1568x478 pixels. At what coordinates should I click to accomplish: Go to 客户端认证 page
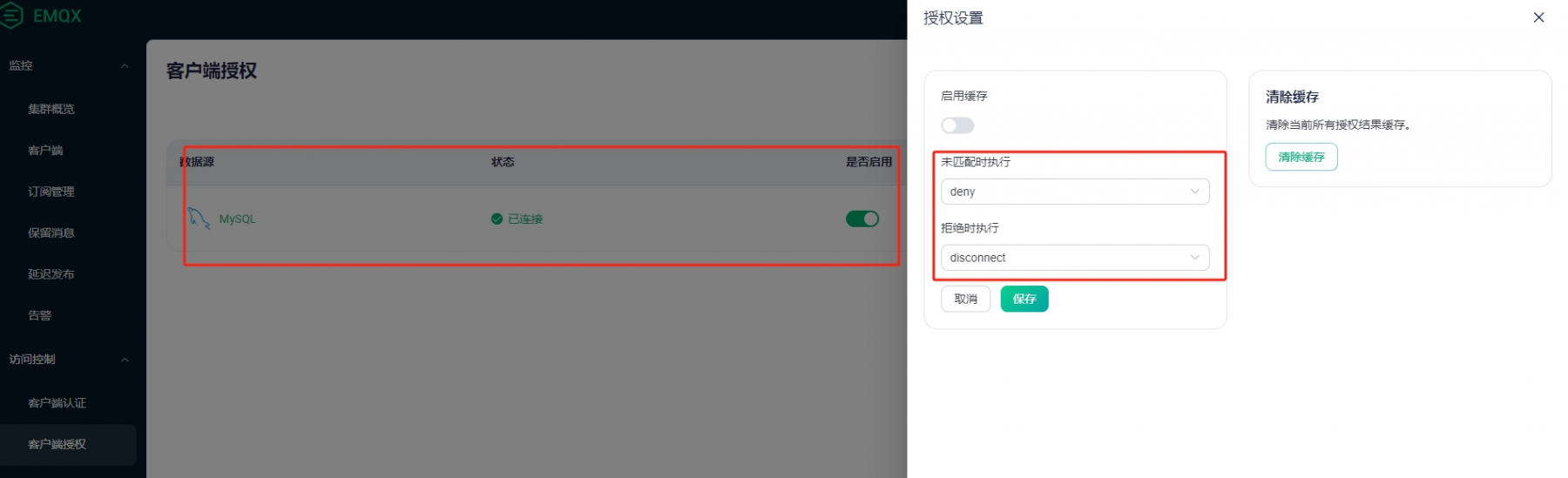click(x=57, y=403)
